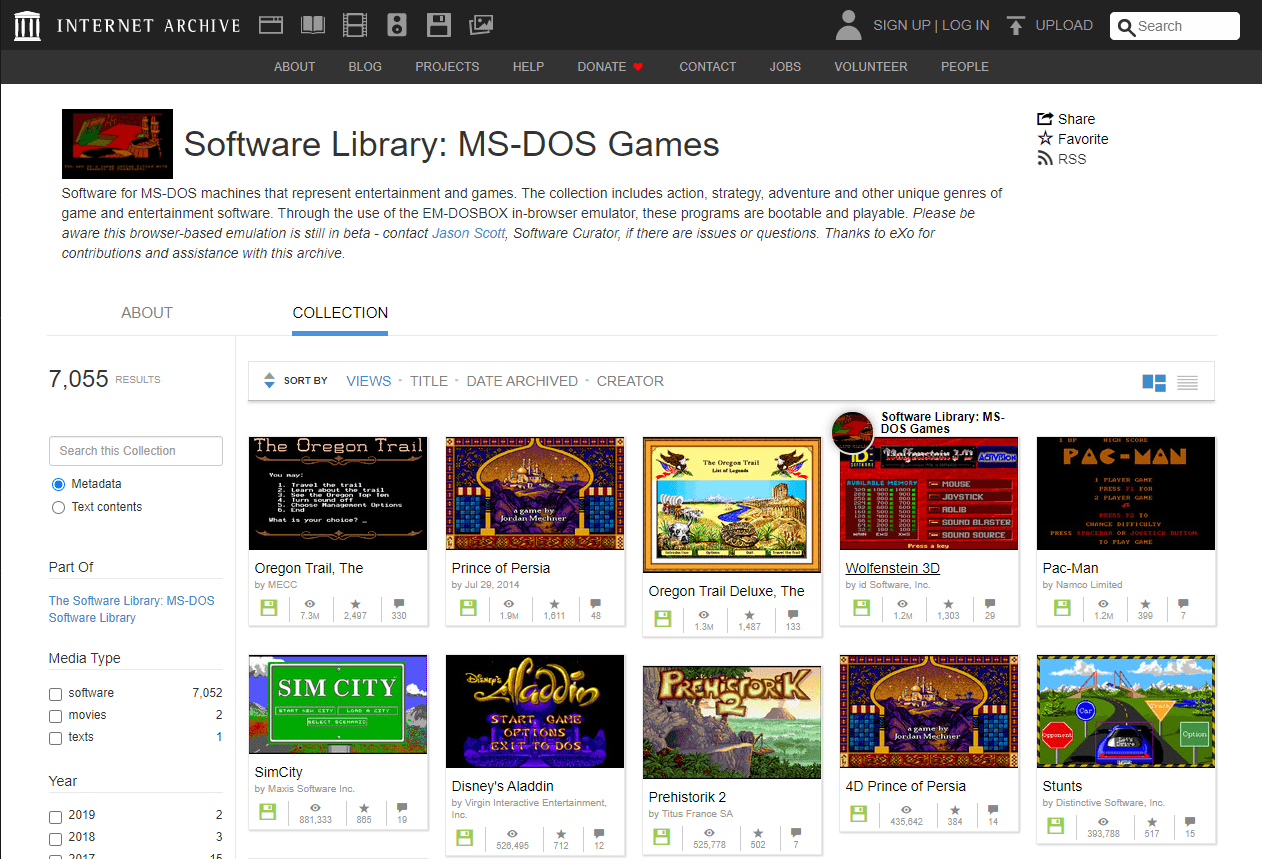The image size is (1262, 859).
Task: Select the video collections icon
Action: (354, 24)
